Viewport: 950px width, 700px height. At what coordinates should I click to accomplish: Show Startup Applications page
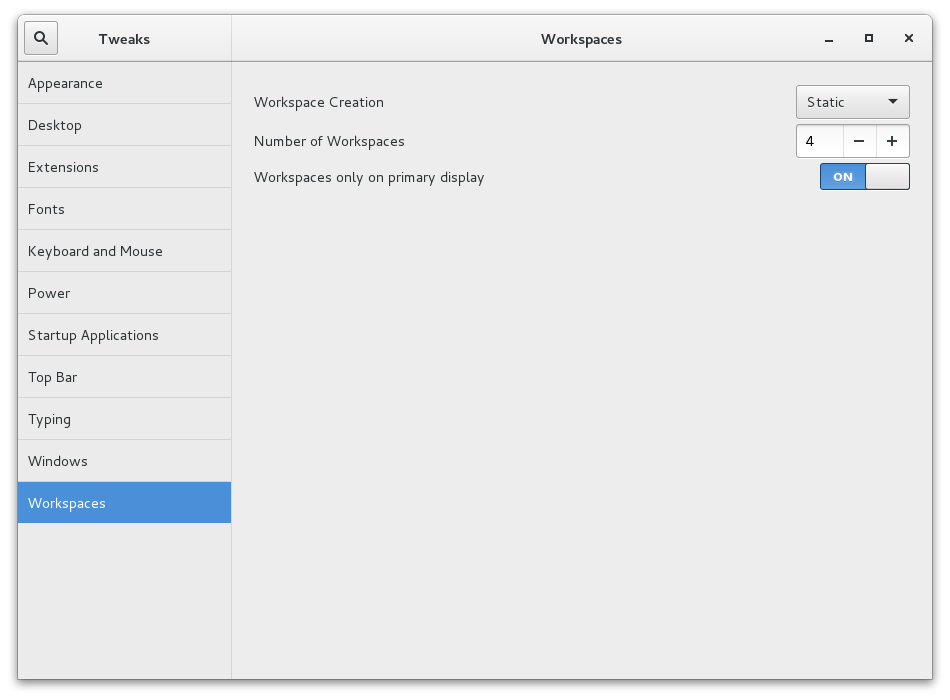pos(124,335)
